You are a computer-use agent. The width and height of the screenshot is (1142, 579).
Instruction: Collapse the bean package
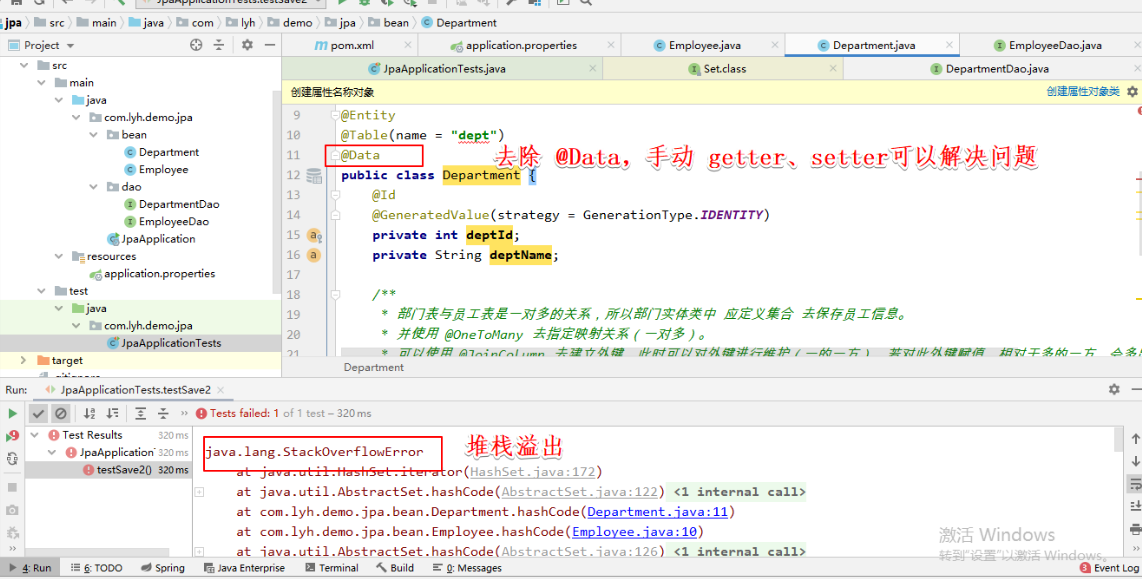[x=93, y=135]
